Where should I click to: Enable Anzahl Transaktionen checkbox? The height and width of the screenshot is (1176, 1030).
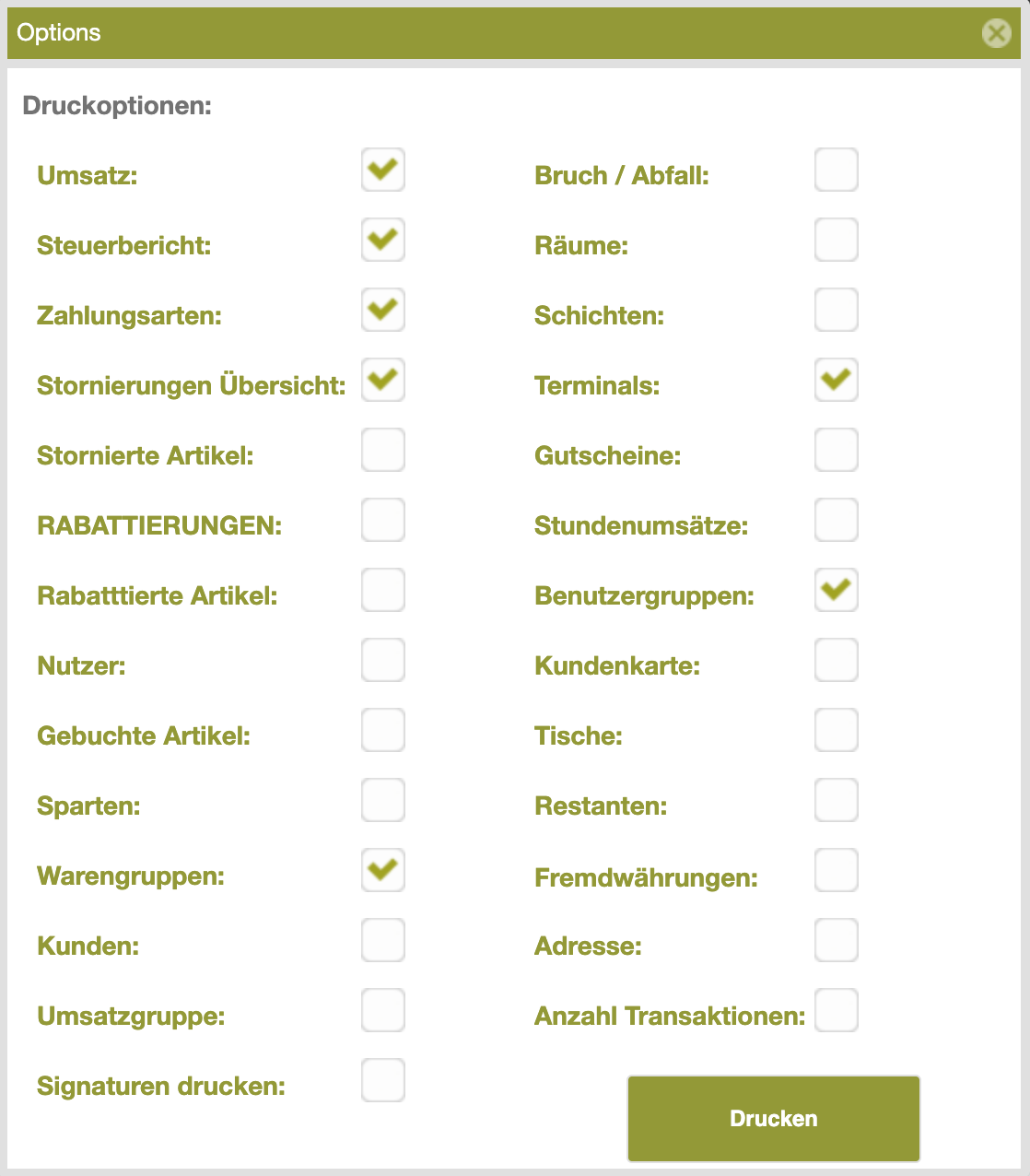[x=837, y=1010]
